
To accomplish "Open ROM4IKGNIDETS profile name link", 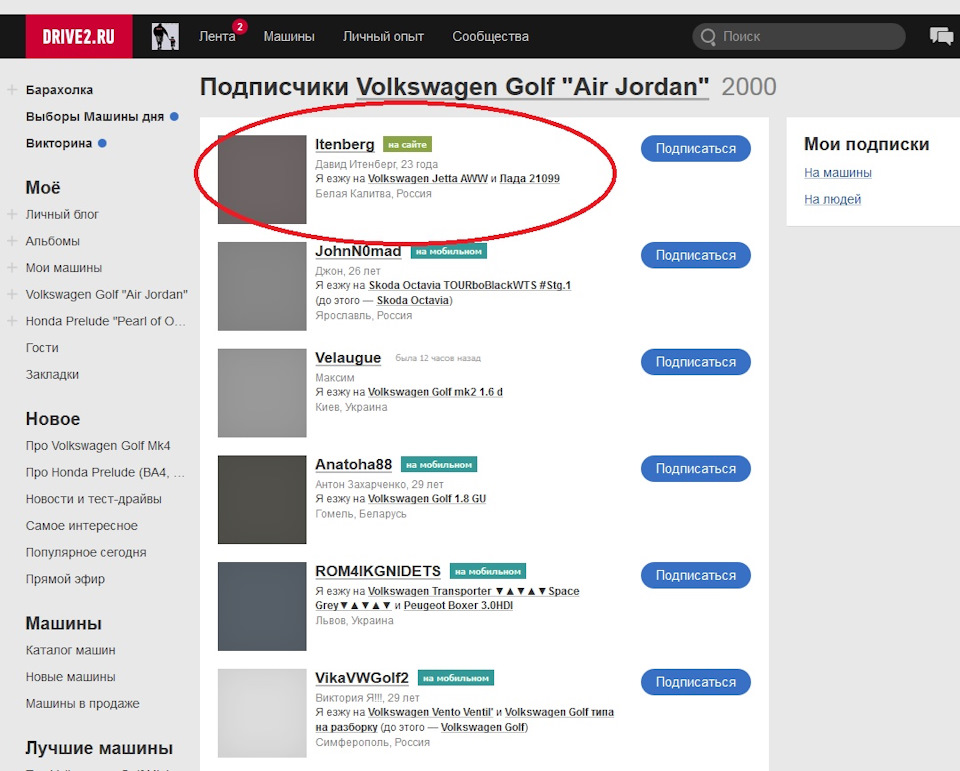I will [x=378, y=571].
